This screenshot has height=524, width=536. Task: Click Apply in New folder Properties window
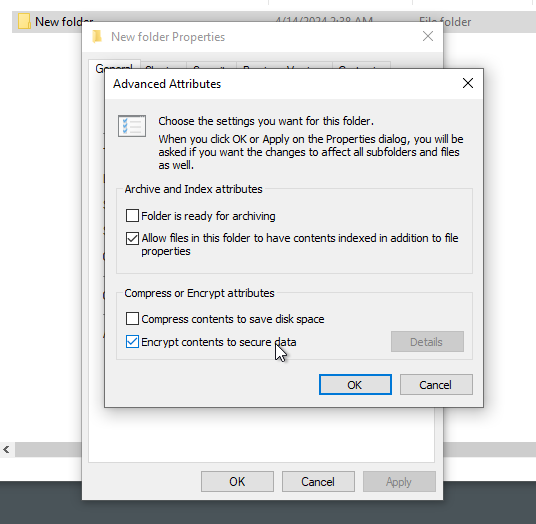point(399,481)
